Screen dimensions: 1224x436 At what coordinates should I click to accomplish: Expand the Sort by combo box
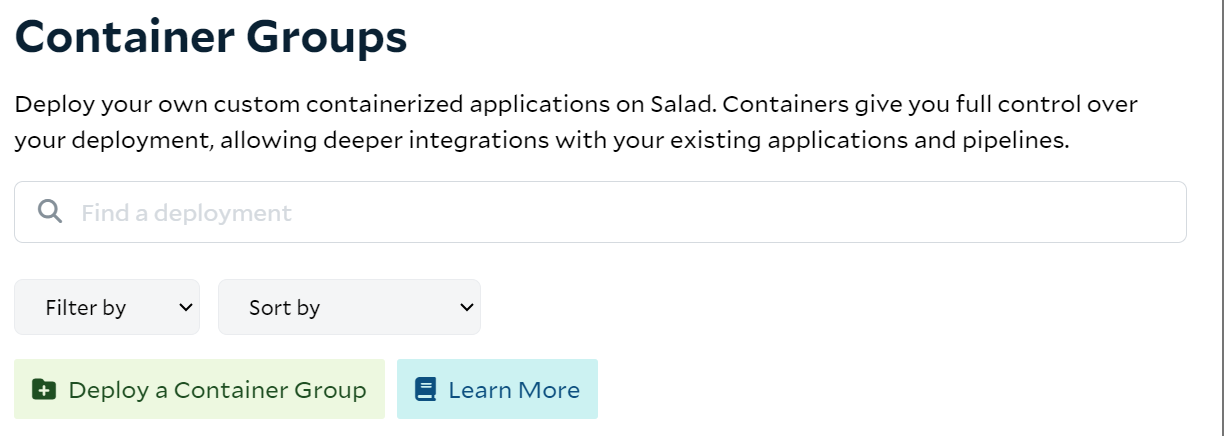(x=349, y=307)
